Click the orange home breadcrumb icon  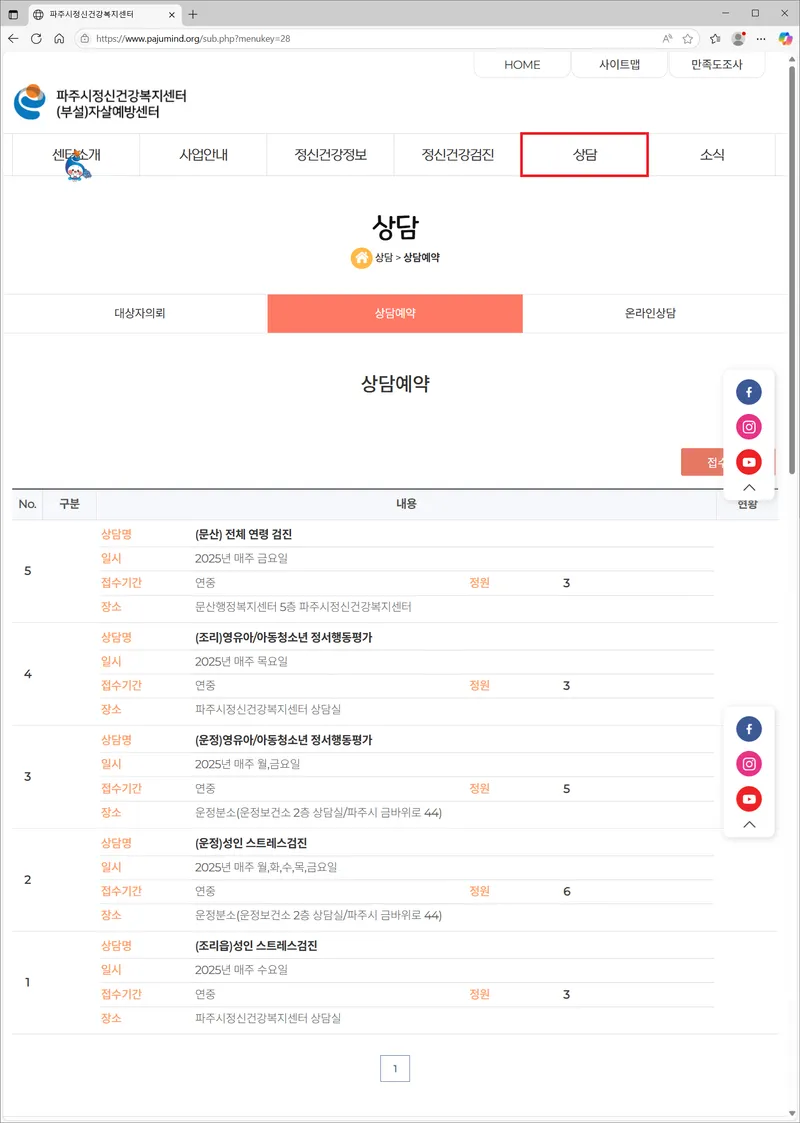click(x=361, y=258)
